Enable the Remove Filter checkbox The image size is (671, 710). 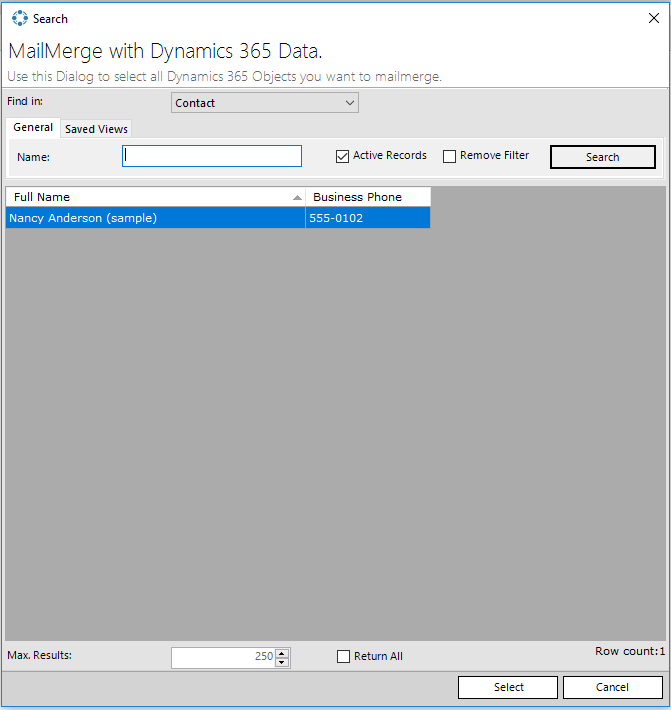(x=449, y=156)
